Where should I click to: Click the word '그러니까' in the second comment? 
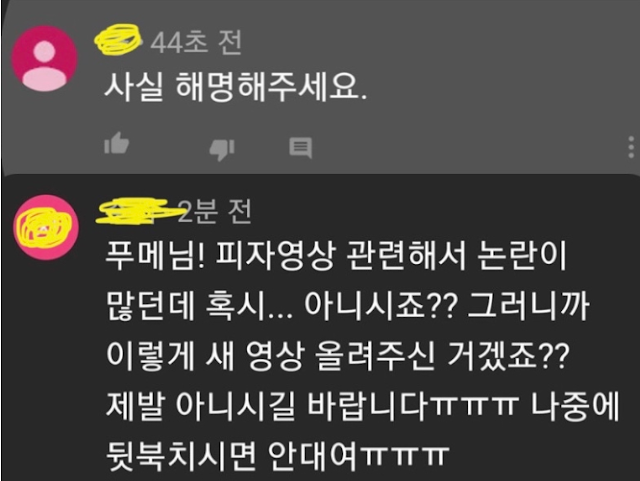click(x=529, y=306)
